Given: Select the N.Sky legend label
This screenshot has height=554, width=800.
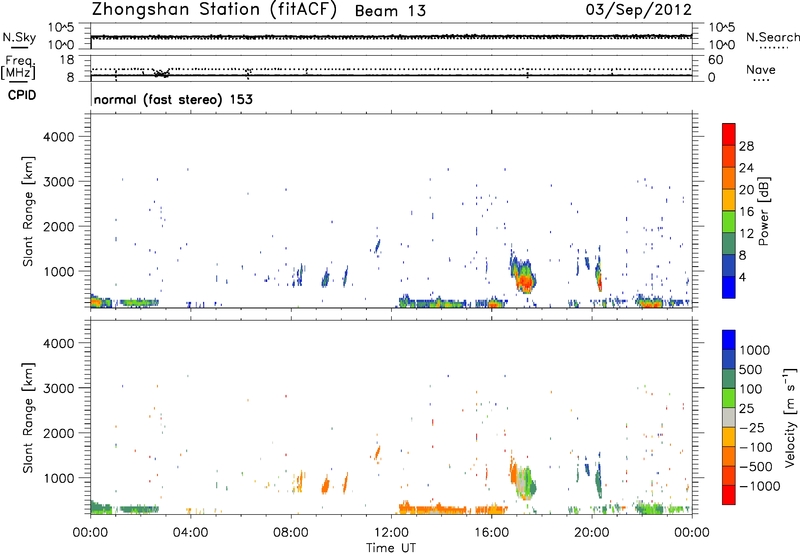Looking at the screenshot, I should 19,37.
